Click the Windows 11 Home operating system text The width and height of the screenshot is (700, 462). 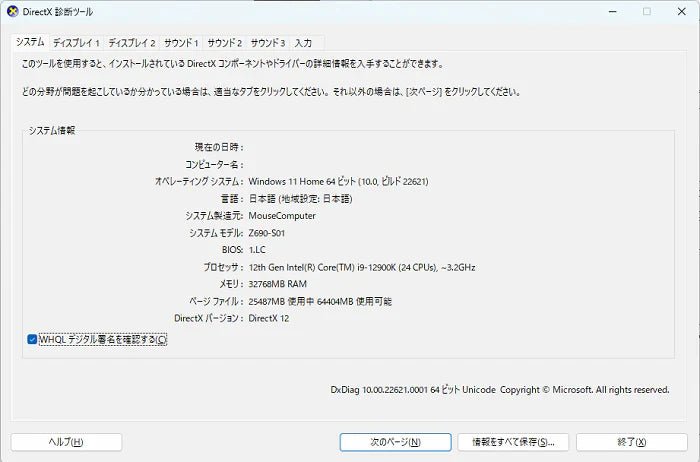click(x=338, y=182)
